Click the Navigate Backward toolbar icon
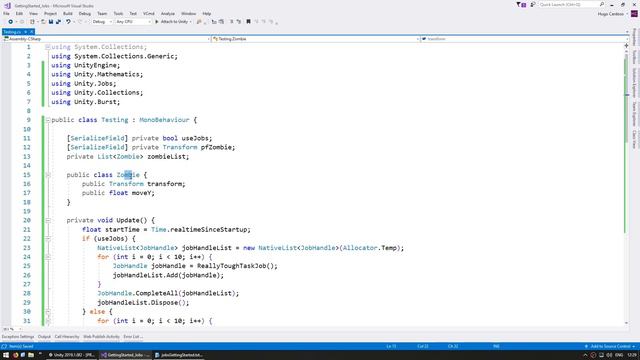This screenshot has width=640, height=360. 11,22
